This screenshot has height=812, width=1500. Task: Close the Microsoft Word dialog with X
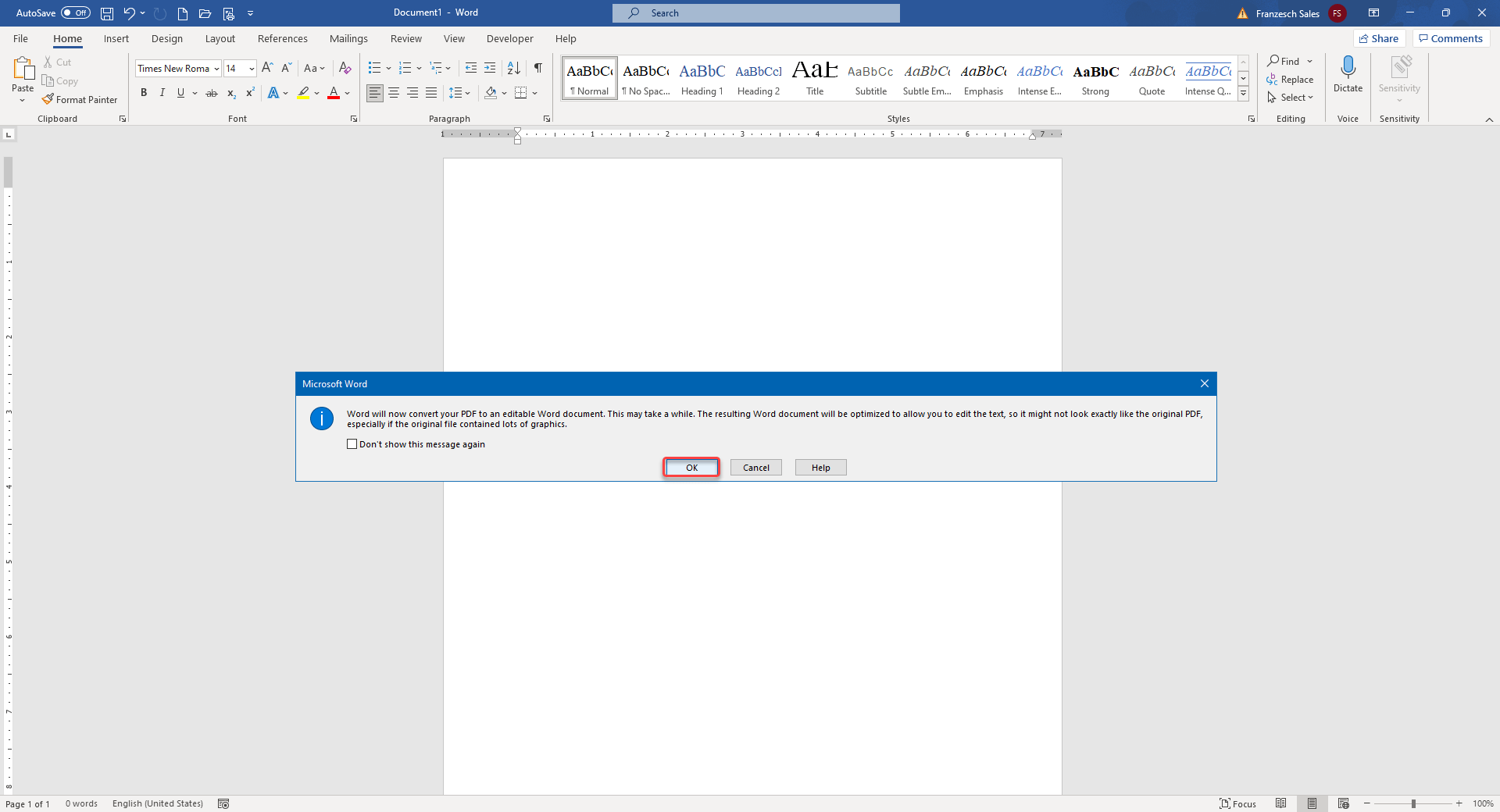click(1204, 383)
